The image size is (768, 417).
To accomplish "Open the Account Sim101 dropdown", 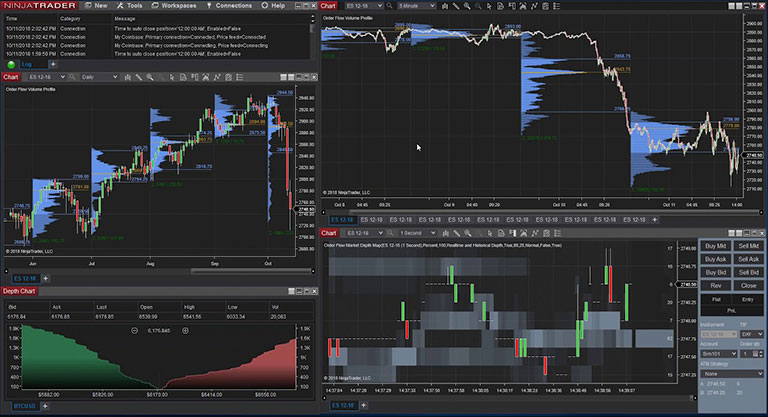I will coord(719,354).
